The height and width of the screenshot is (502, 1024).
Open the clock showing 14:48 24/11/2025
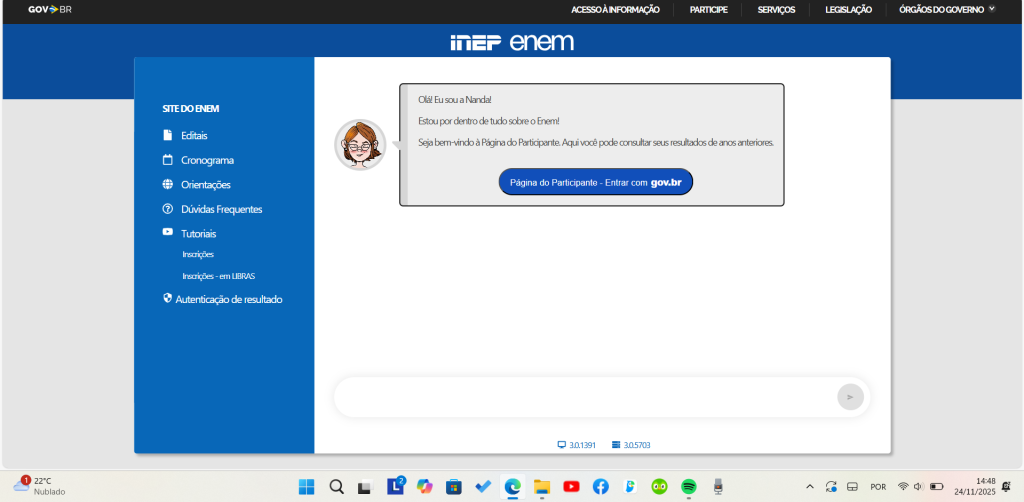point(975,486)
